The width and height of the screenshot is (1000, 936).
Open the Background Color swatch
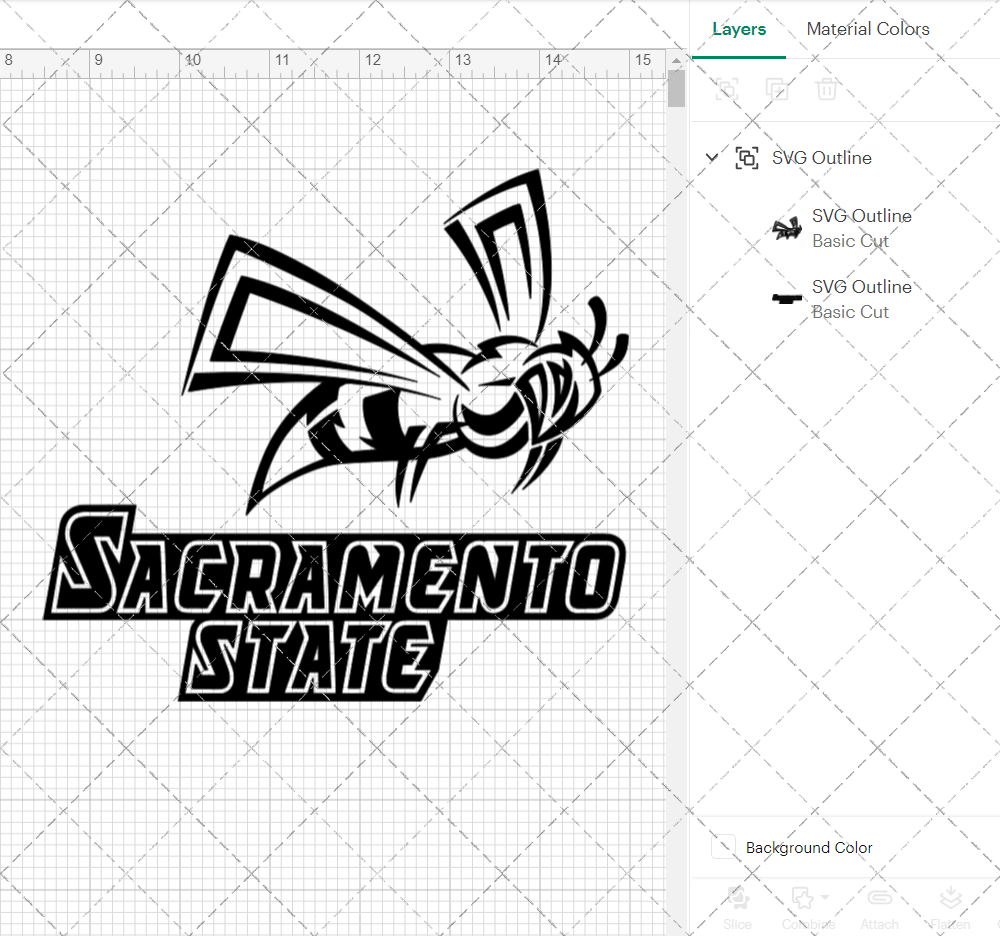point(723,847)
